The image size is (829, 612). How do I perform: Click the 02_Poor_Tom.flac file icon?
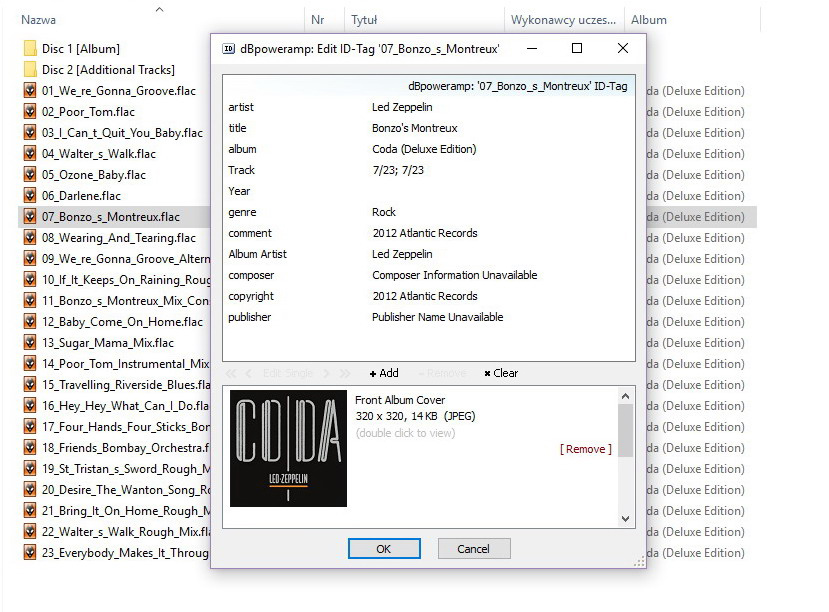[30, 112]
